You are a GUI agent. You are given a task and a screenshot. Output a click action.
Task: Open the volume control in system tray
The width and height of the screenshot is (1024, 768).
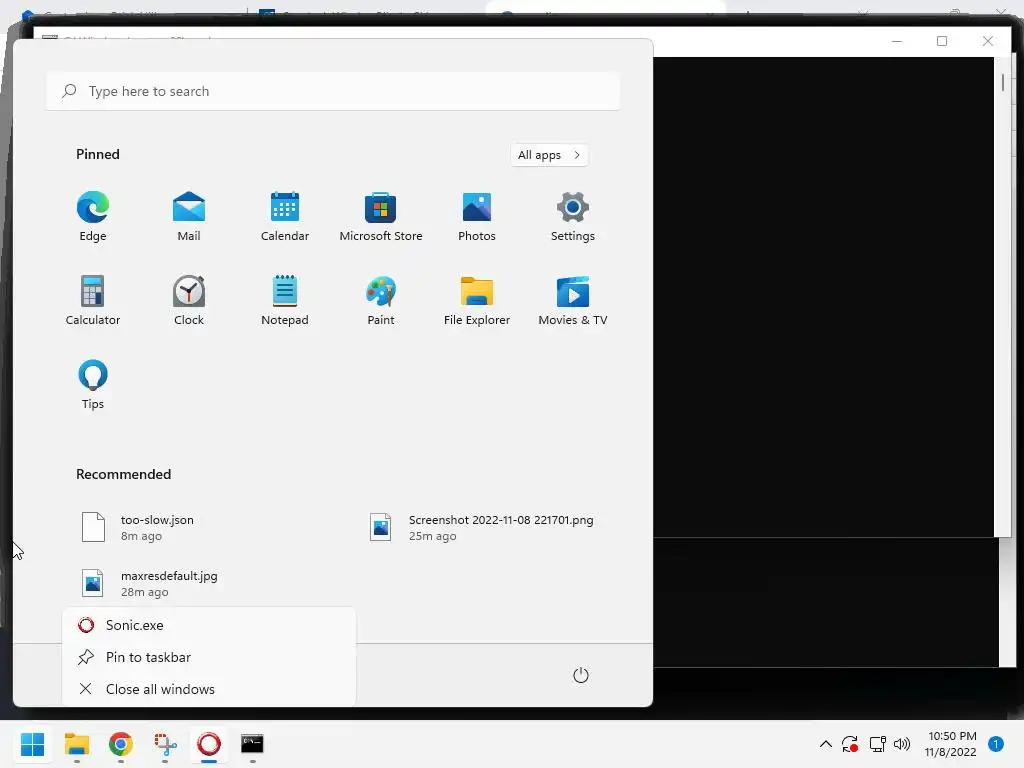tap(902, 744)
